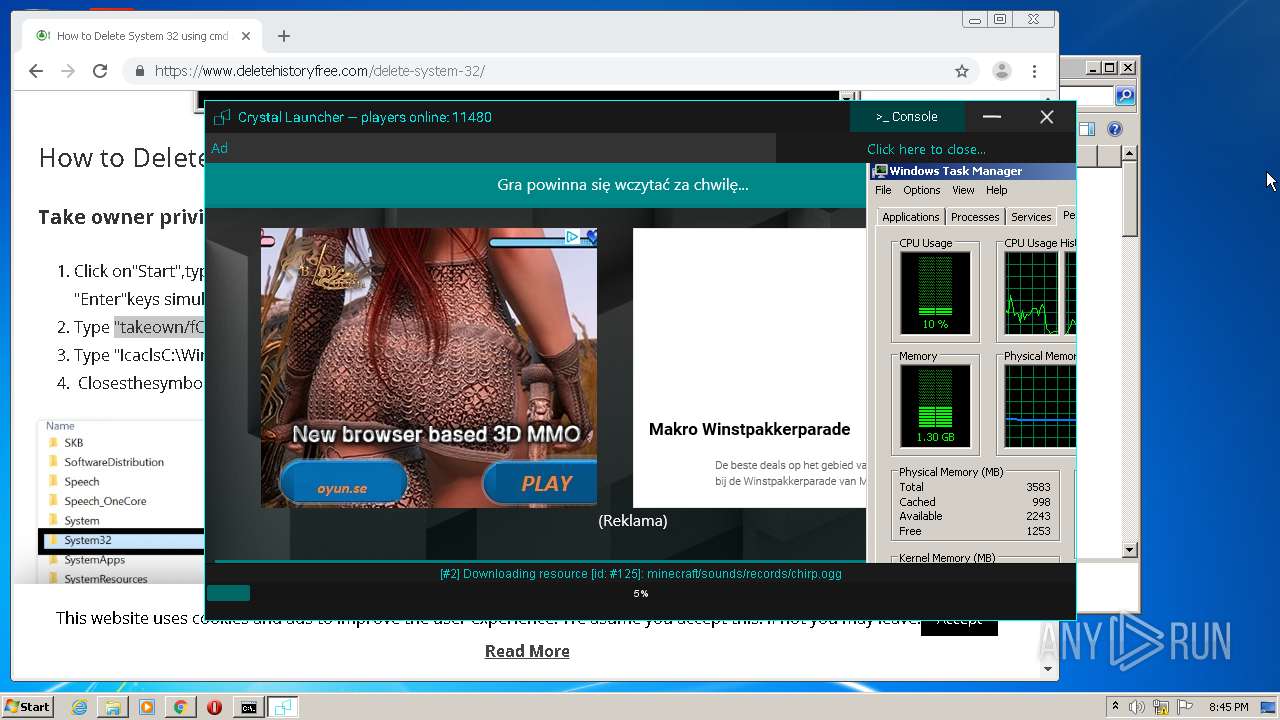Click the 'Name' column header in folder list

coord(60,426)
